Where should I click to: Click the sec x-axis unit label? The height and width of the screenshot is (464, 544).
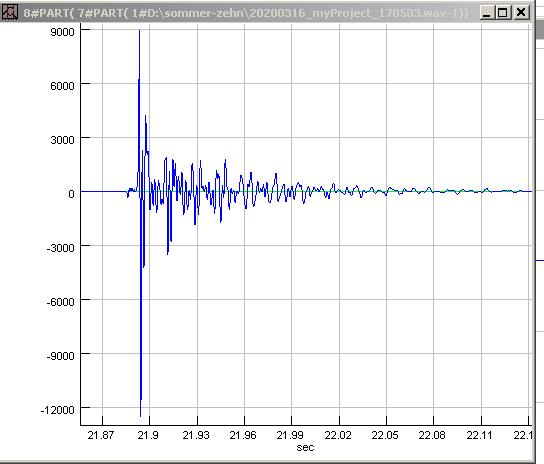[x=305, y=447]
